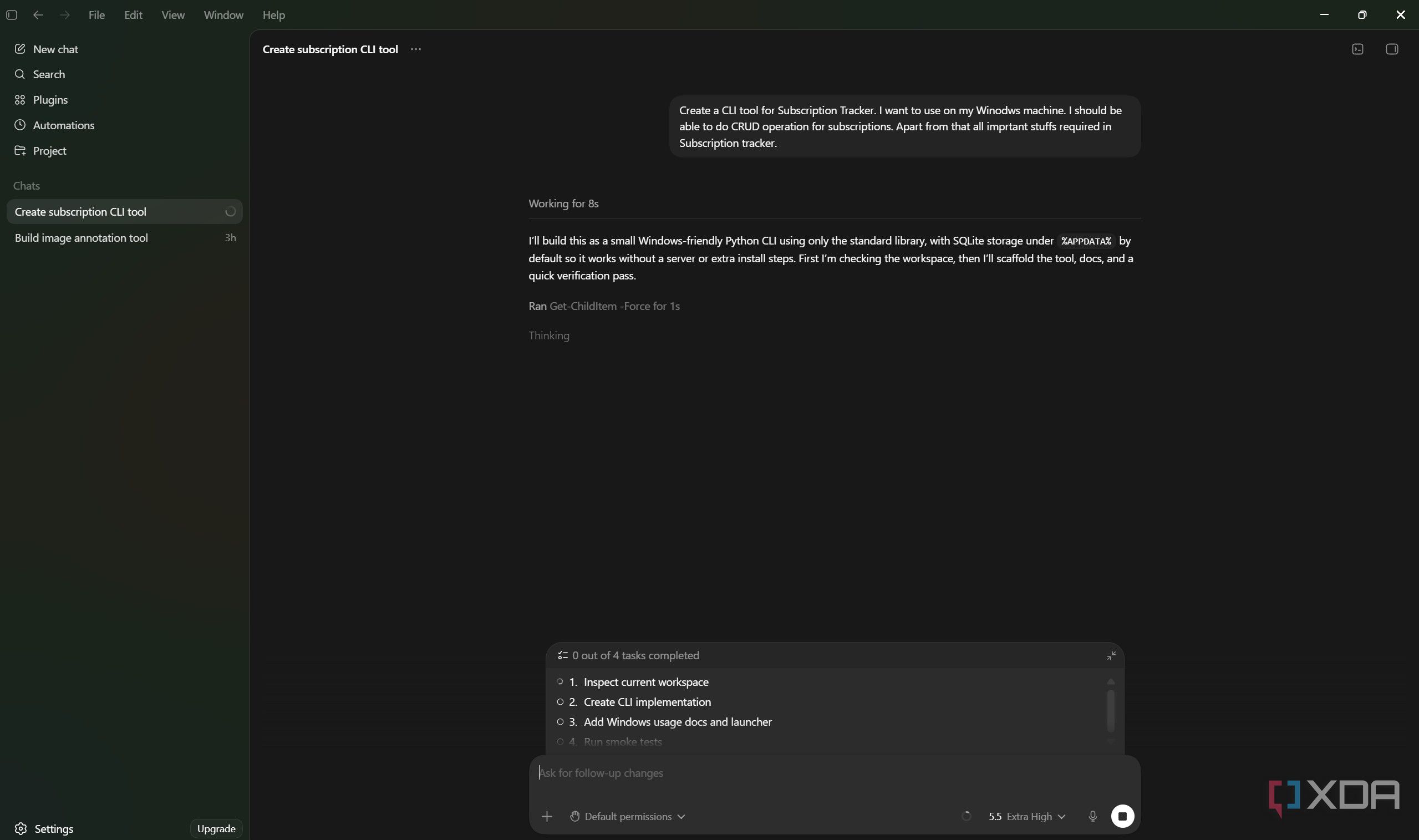This screenshot has height=840, width=1419.
Task: Open the three-dot menu next to chat title
Action: click(415, 49)
